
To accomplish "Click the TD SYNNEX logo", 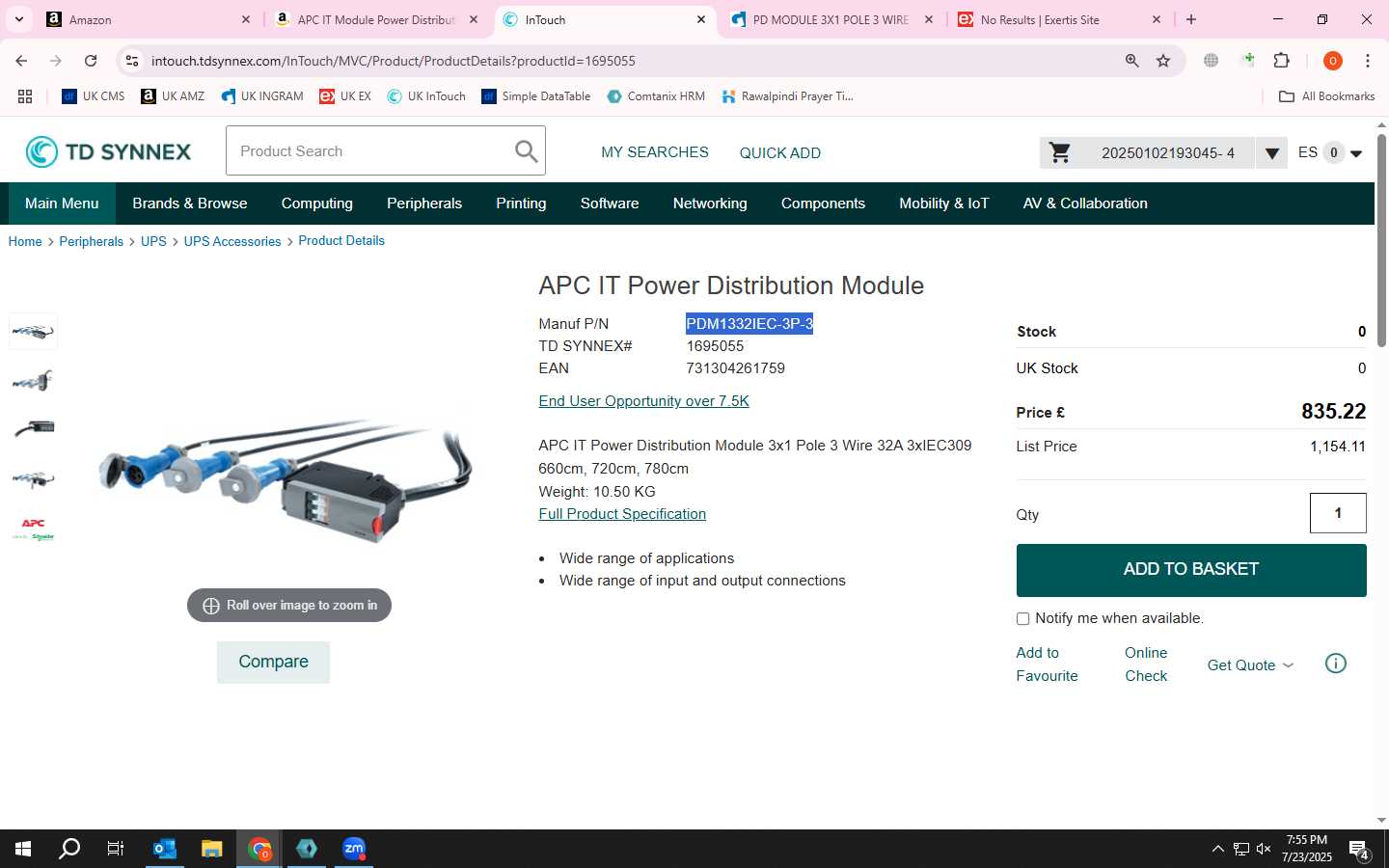I will [108, 151].
